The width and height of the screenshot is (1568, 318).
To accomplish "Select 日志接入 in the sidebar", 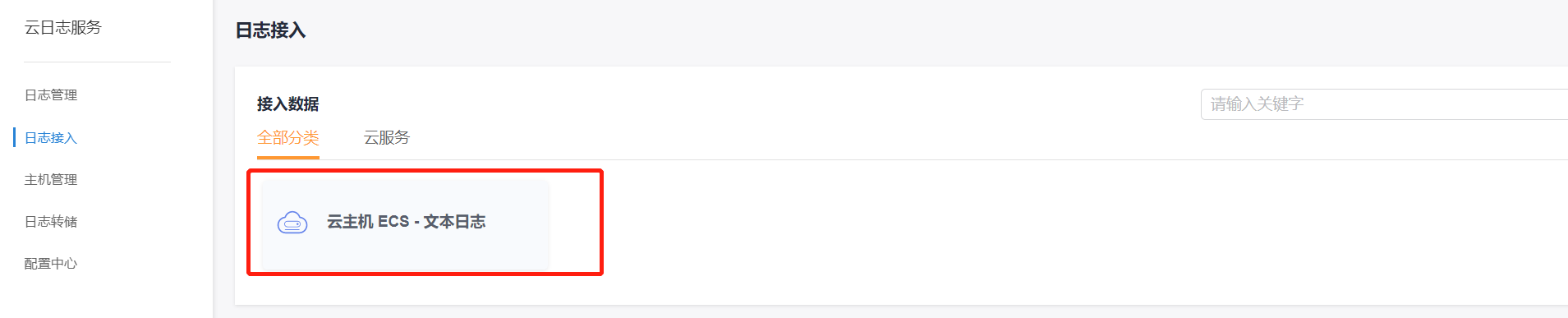I will pyautogui.click(x=51, y=138).
